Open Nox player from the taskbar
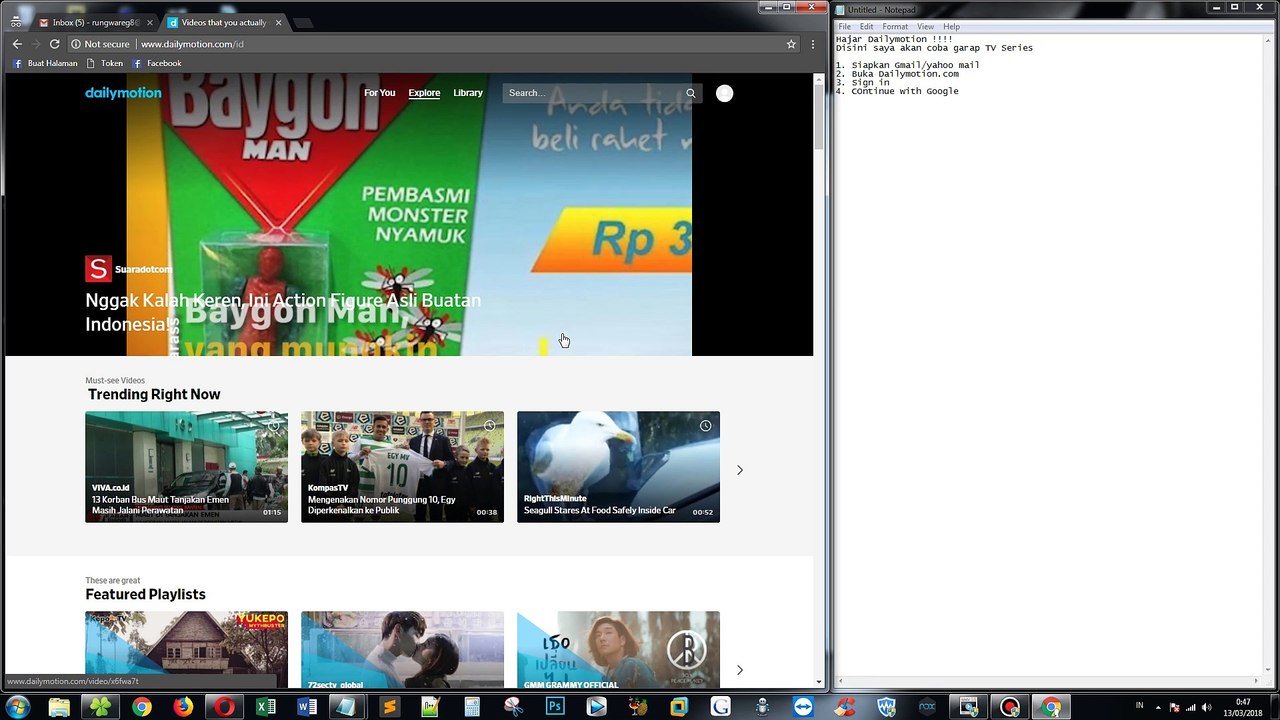This screenshot has width=1280, height=720. [x=927, y=707]
